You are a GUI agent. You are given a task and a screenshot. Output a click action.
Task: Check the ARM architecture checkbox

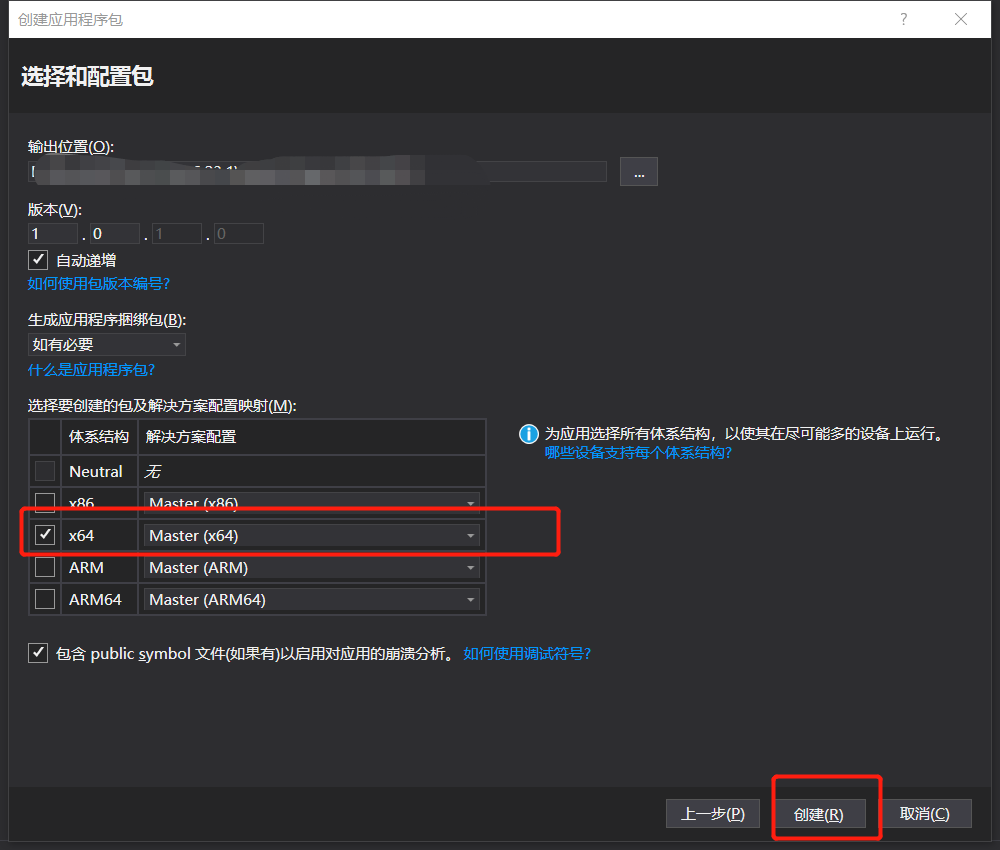44,566
